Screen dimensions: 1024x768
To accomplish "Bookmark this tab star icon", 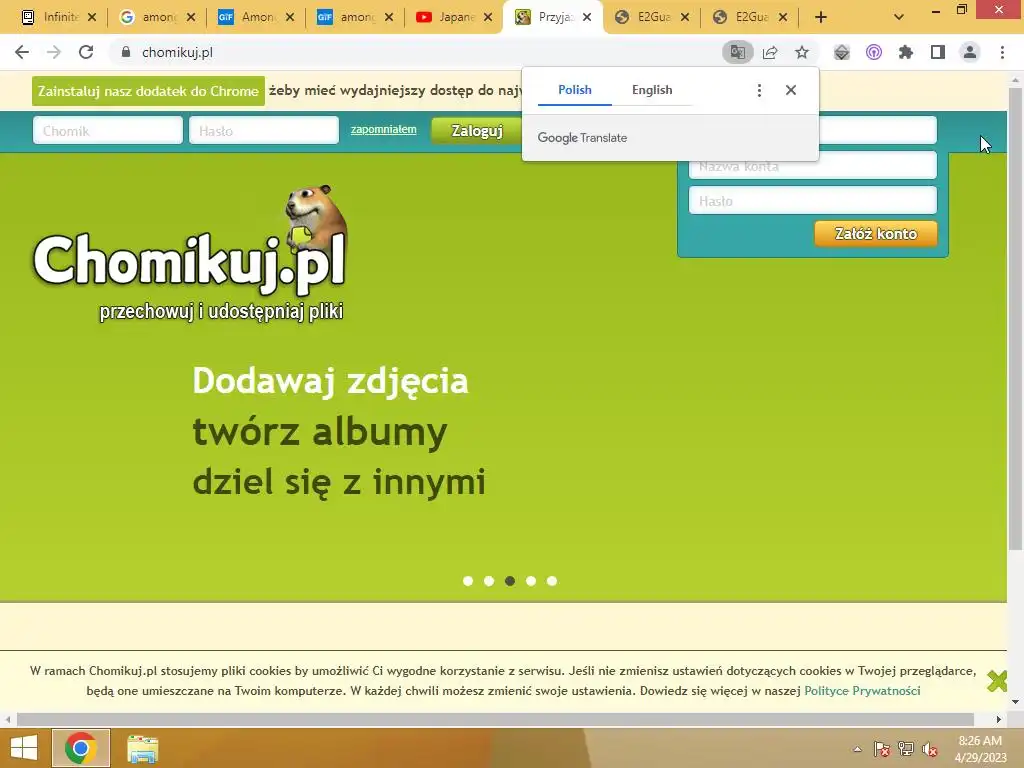I will [802, 52].
